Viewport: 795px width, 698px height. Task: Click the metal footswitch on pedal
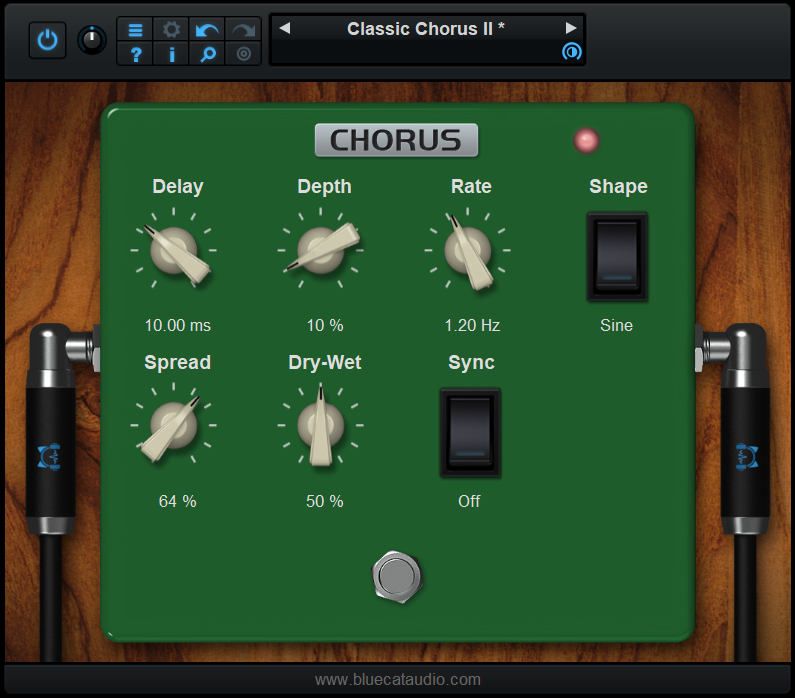tap(397, 577)
